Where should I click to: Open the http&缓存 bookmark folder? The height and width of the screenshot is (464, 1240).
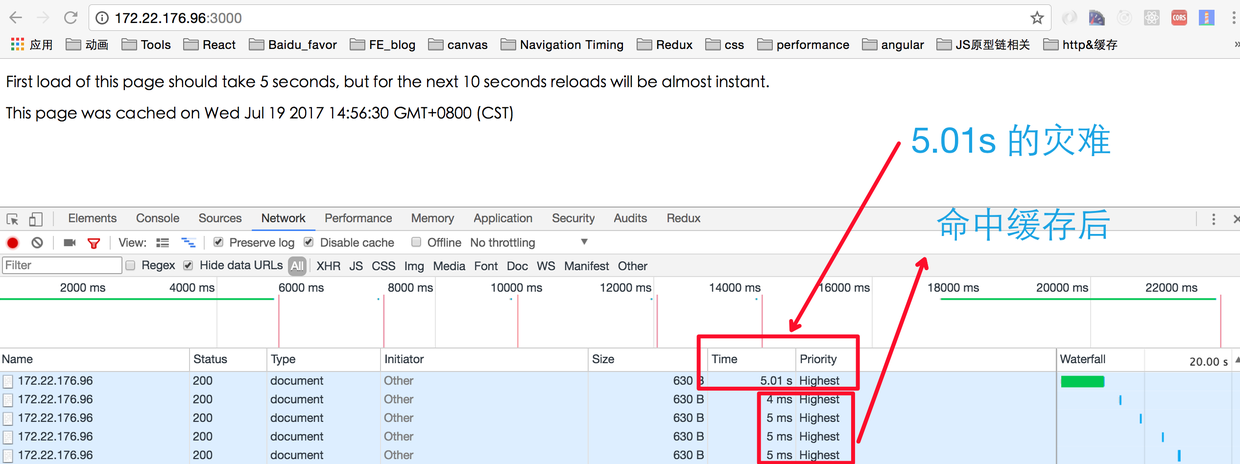pos(1080,44)
